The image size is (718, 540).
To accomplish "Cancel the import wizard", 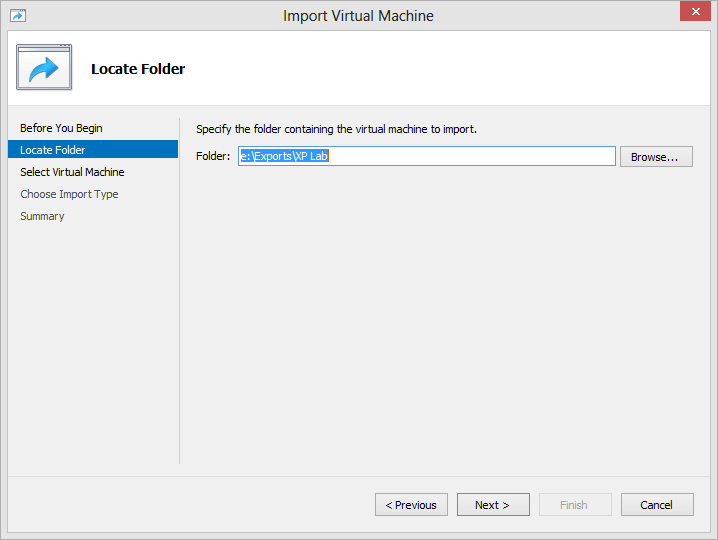I will pos(657,505).
